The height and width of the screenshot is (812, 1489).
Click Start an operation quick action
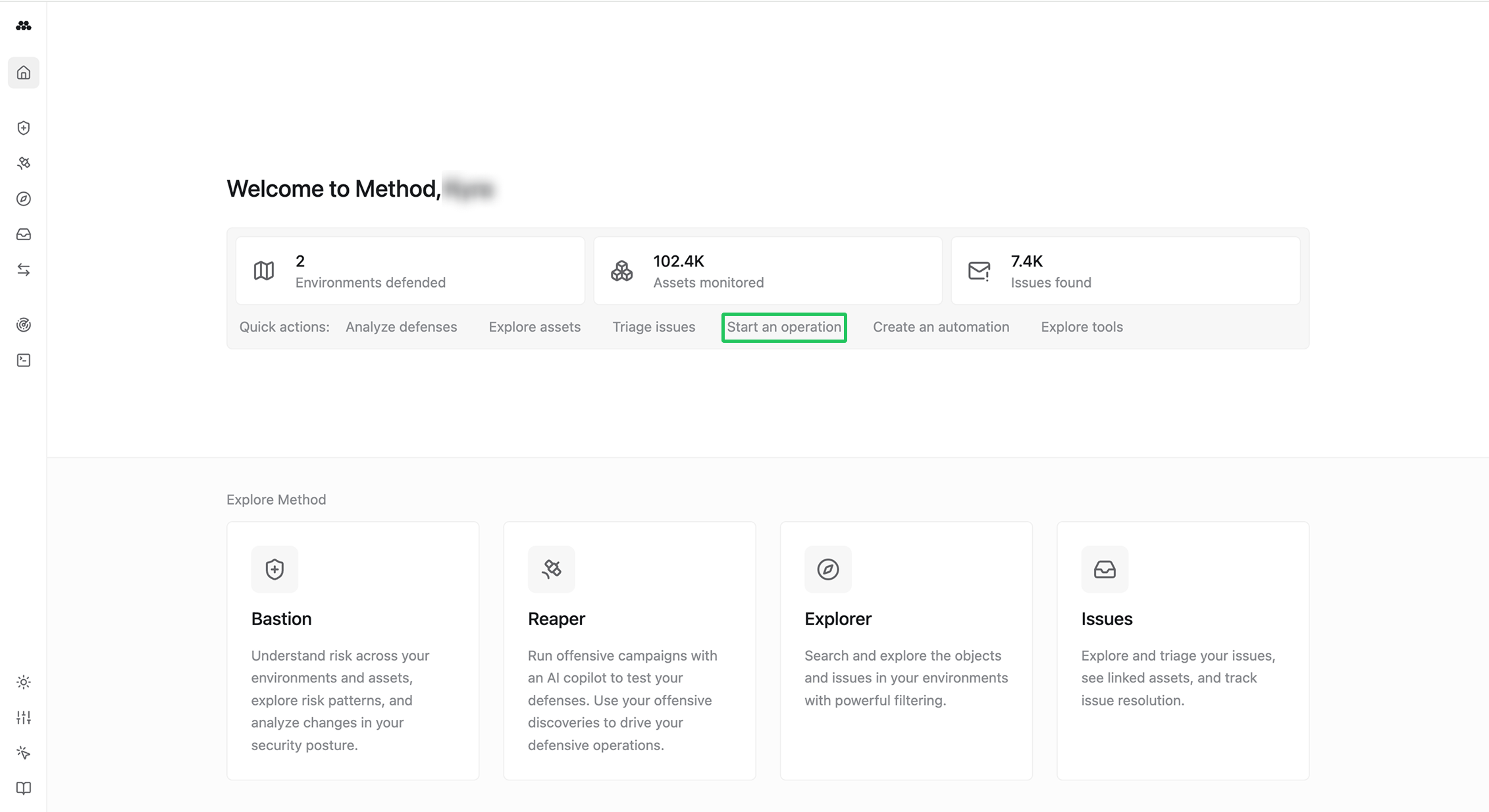coord(783,327)
